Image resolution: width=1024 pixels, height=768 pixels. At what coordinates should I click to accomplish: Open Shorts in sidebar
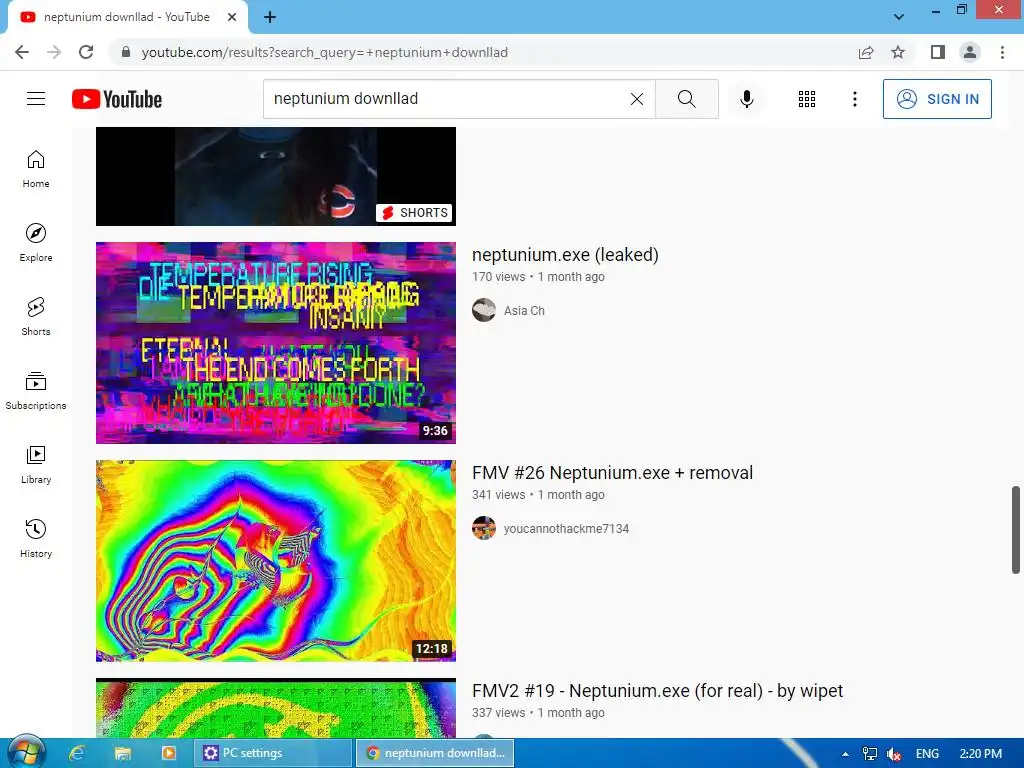36,317
